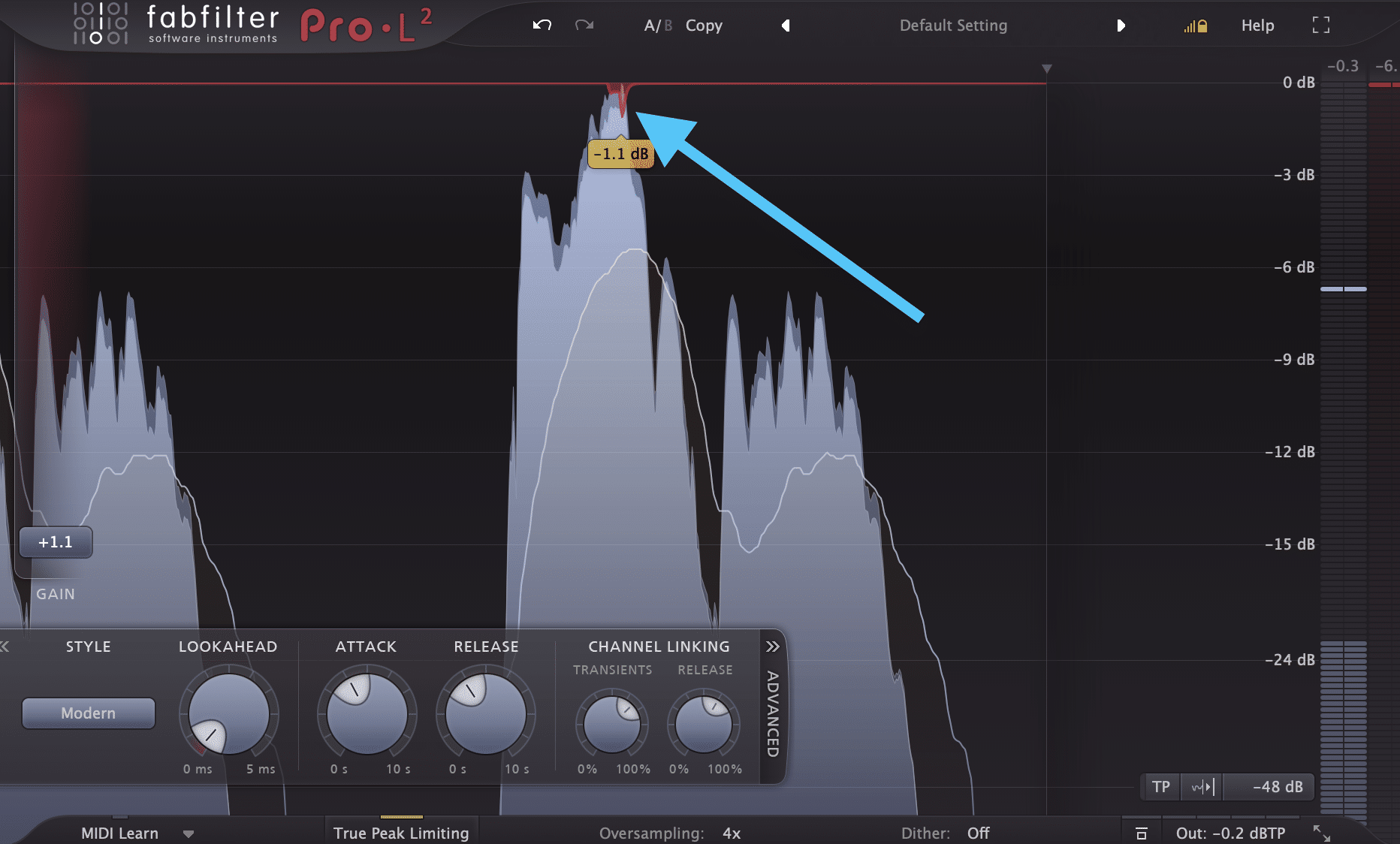
Task: Click the -1.1 dB peak label
Action: point(620,154)
